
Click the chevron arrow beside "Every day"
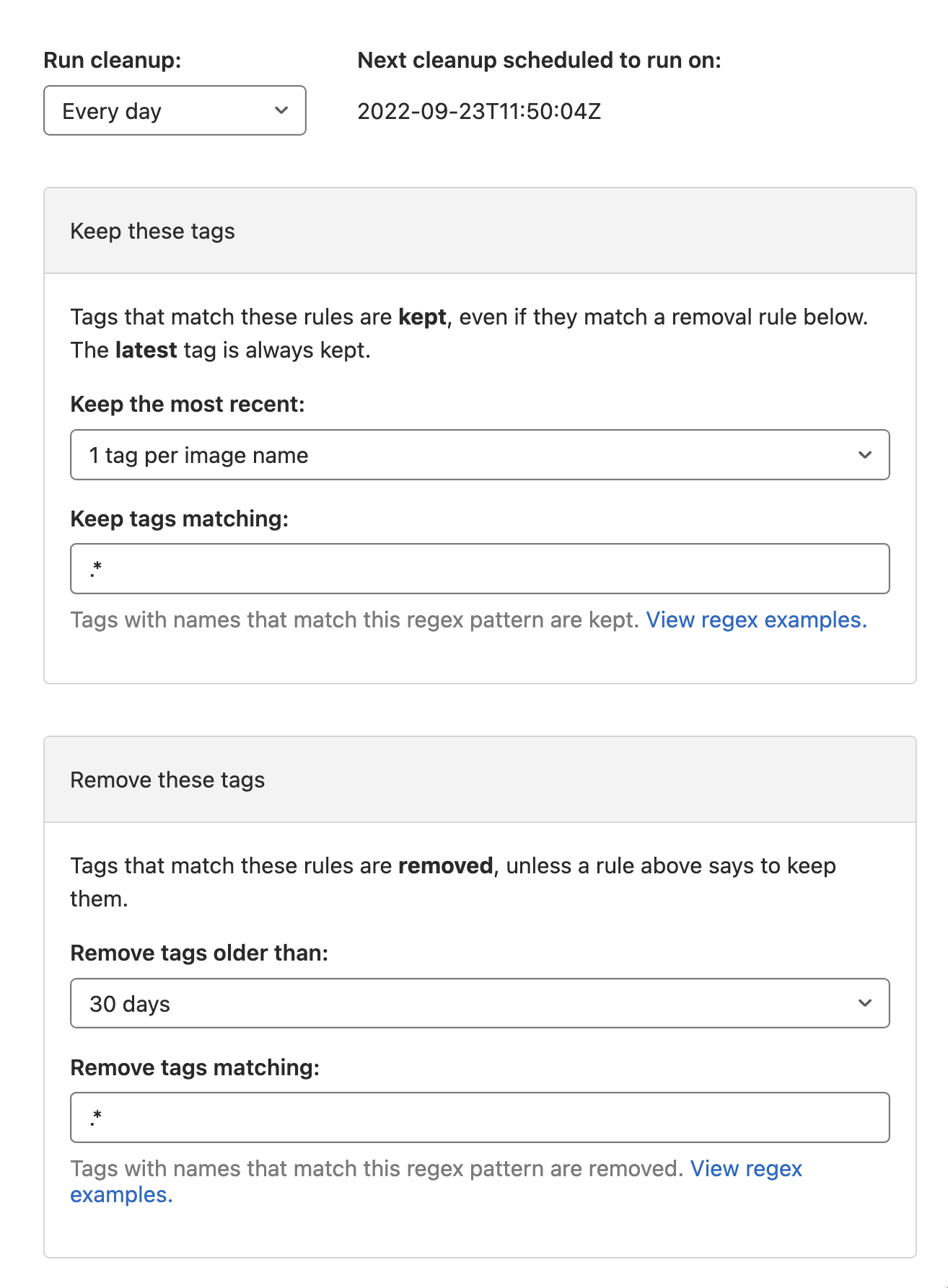pos(281,110)
